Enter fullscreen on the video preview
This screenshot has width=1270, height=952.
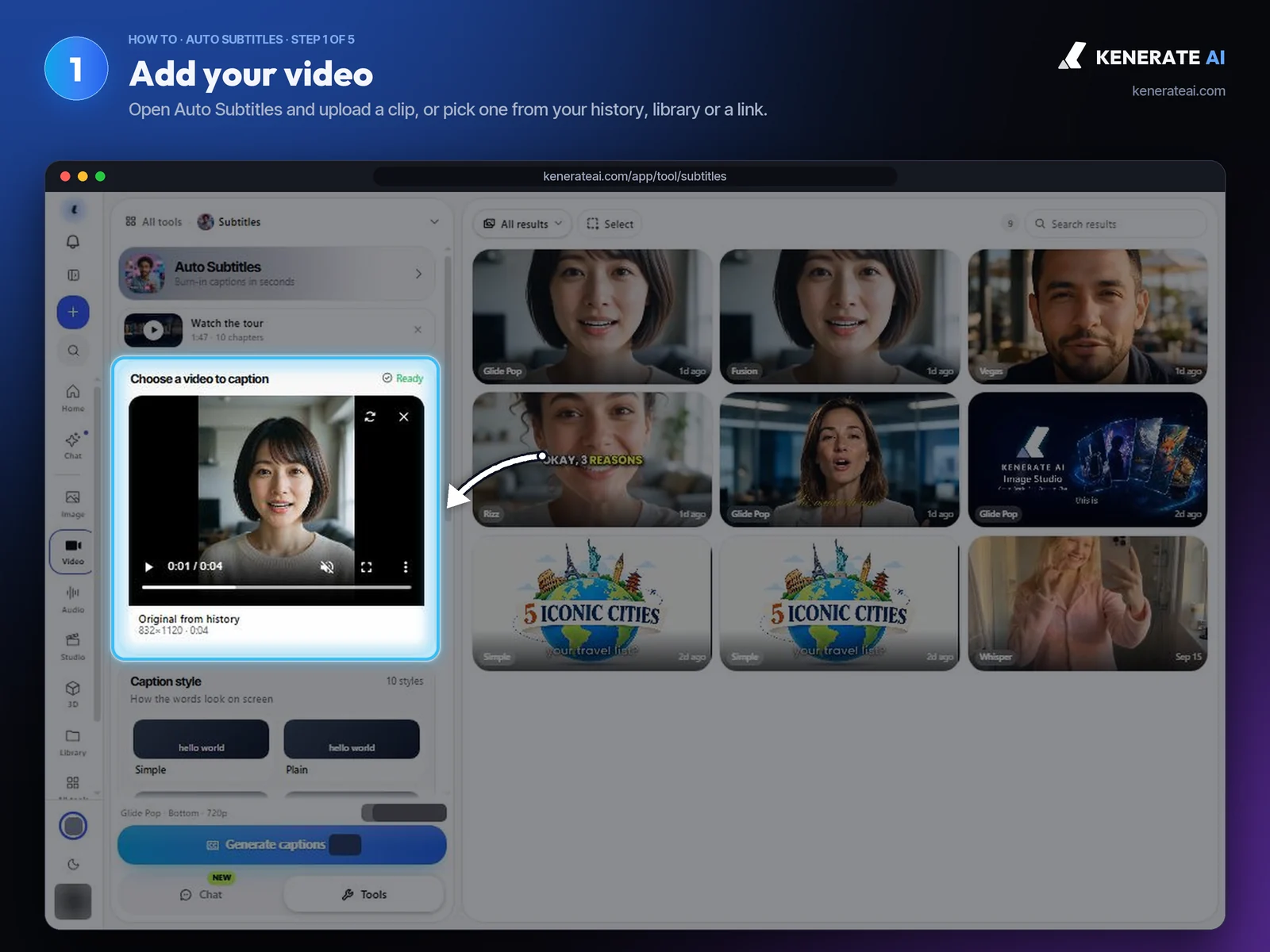pyautogui.click(x=366, y=566)
